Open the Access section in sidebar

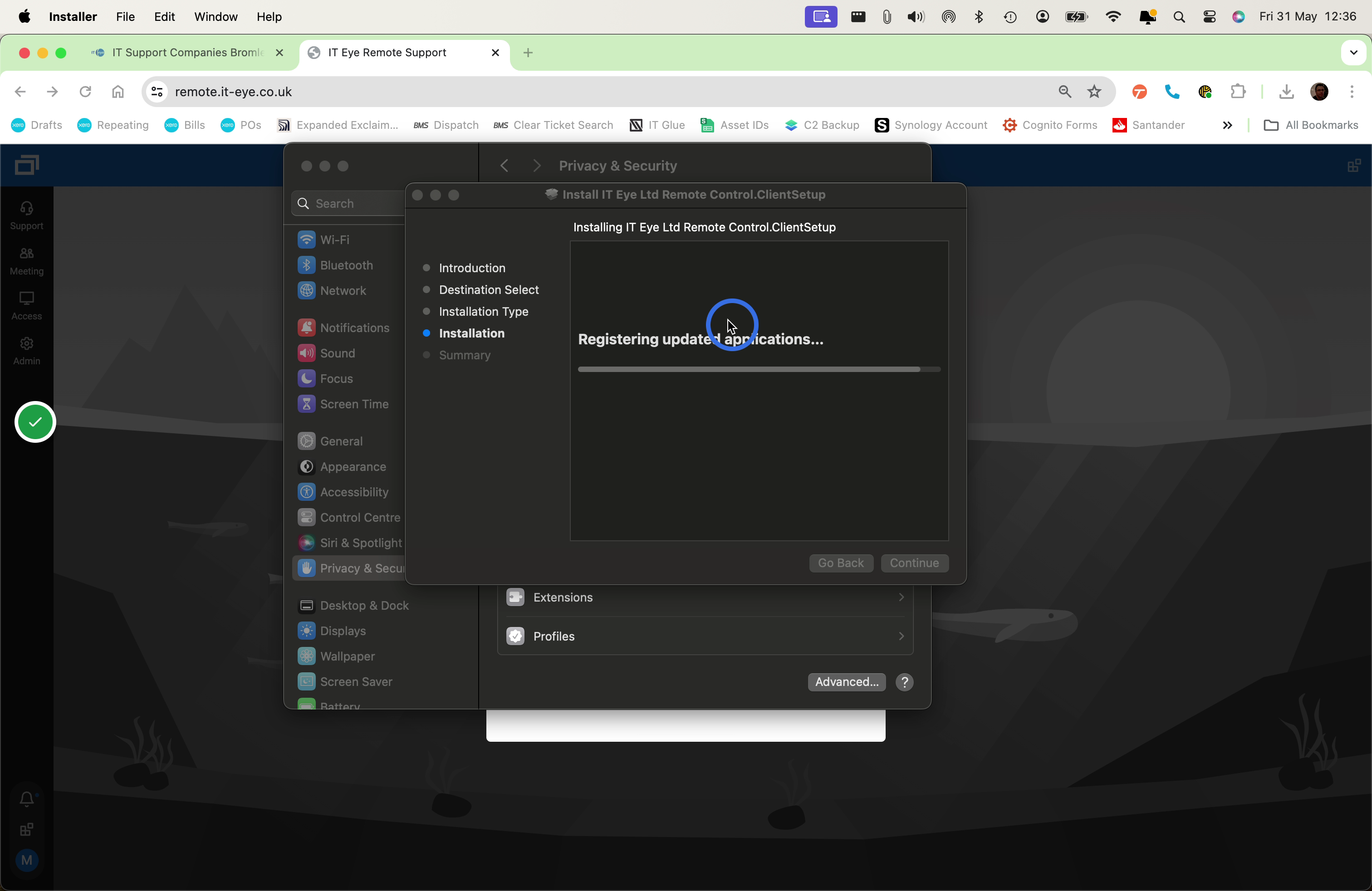26,305
